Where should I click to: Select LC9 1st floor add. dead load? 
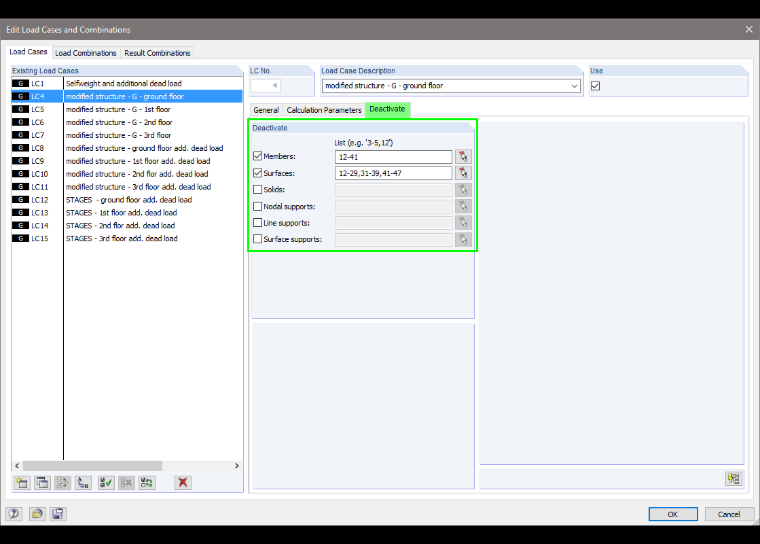pyautogui.click(x=127, y=161)
